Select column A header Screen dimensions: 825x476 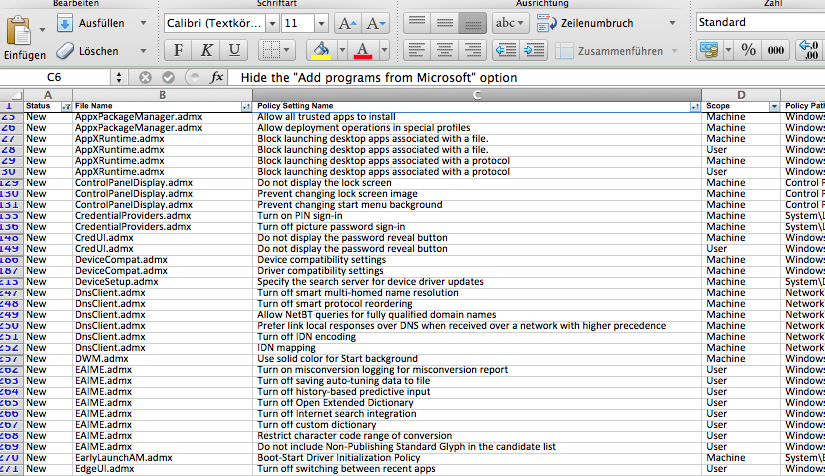[47, 95]
